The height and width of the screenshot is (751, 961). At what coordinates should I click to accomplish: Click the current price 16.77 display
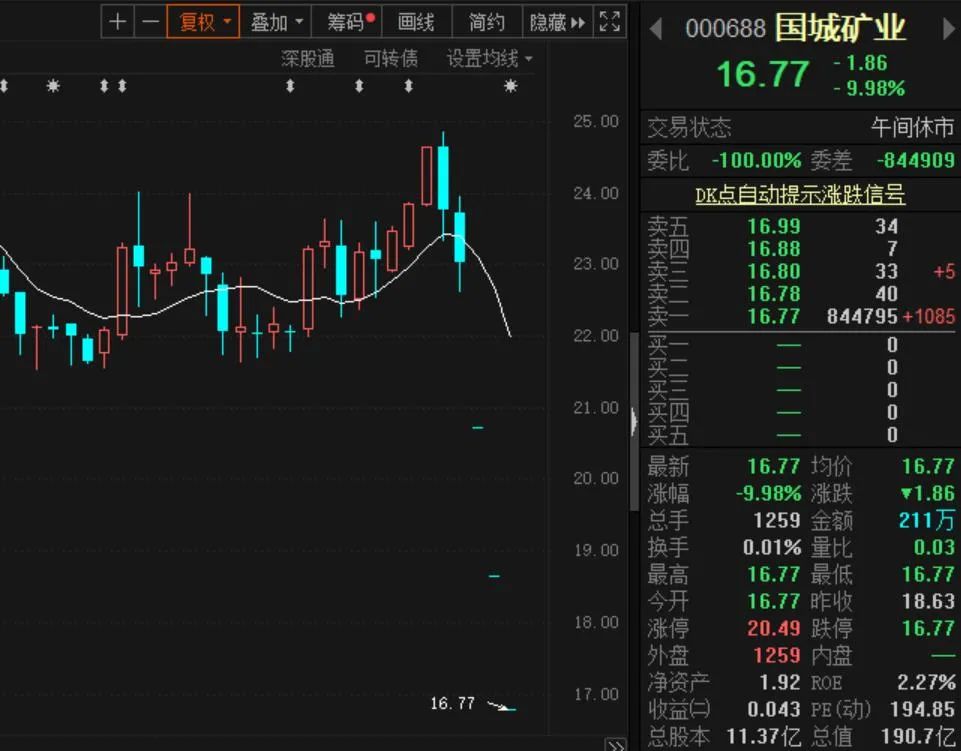(762, 73)
